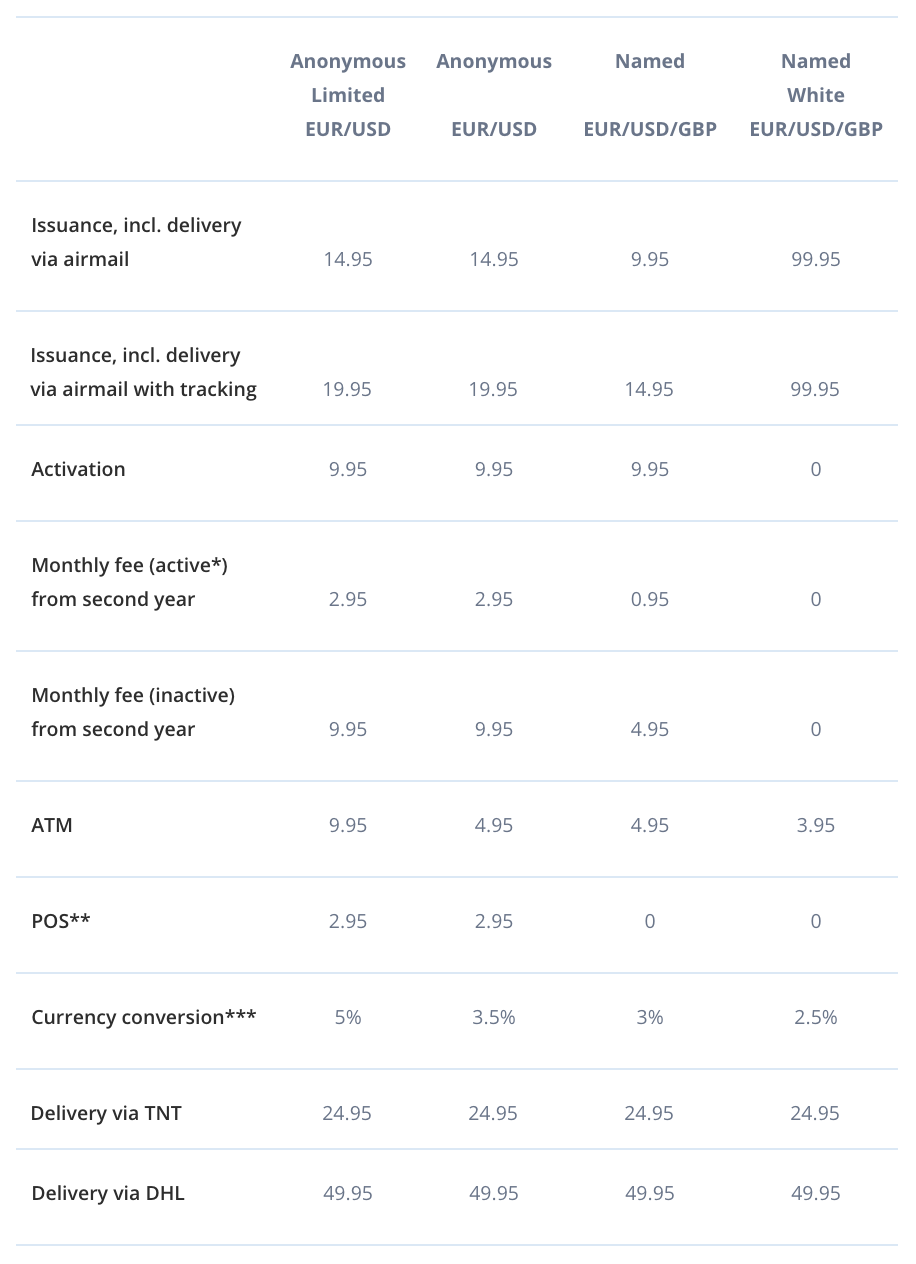Select the 3.95 ATM fee for Named White
The height and width of the screenshot is (1264, 916).
coord(816,825)
